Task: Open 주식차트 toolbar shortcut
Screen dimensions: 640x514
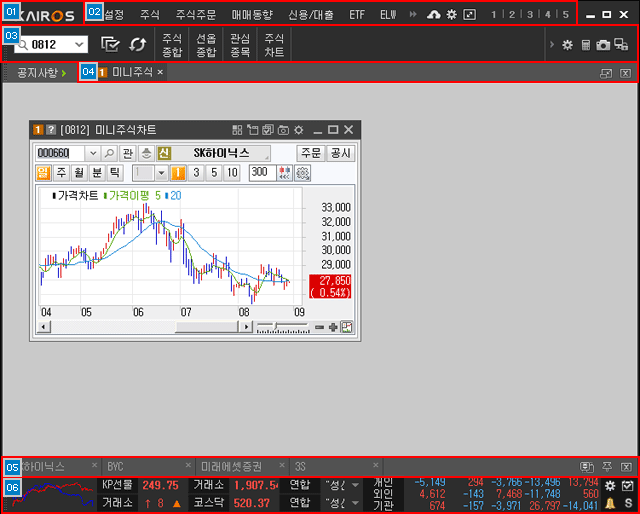Action: tap(274, 45)
